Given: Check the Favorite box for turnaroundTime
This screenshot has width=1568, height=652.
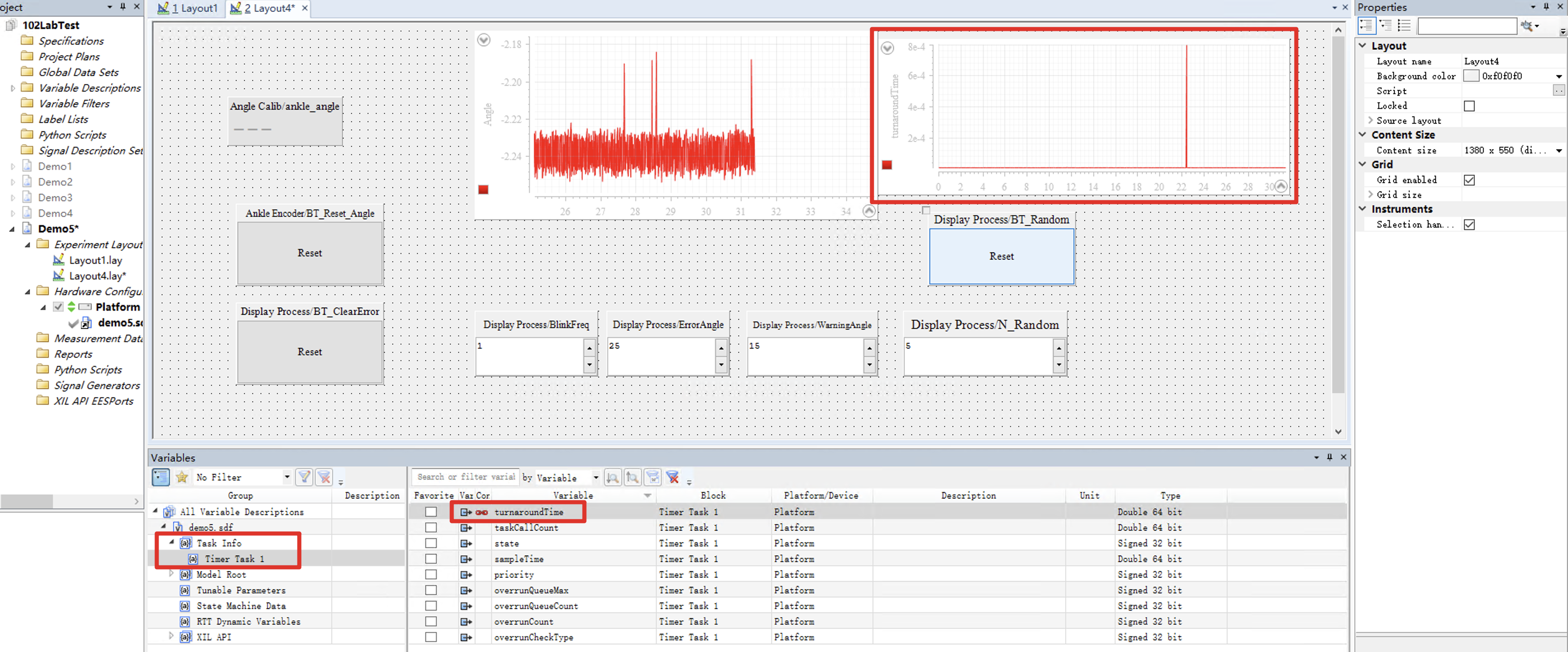Looking at the screenshot, I should [431, 512].
